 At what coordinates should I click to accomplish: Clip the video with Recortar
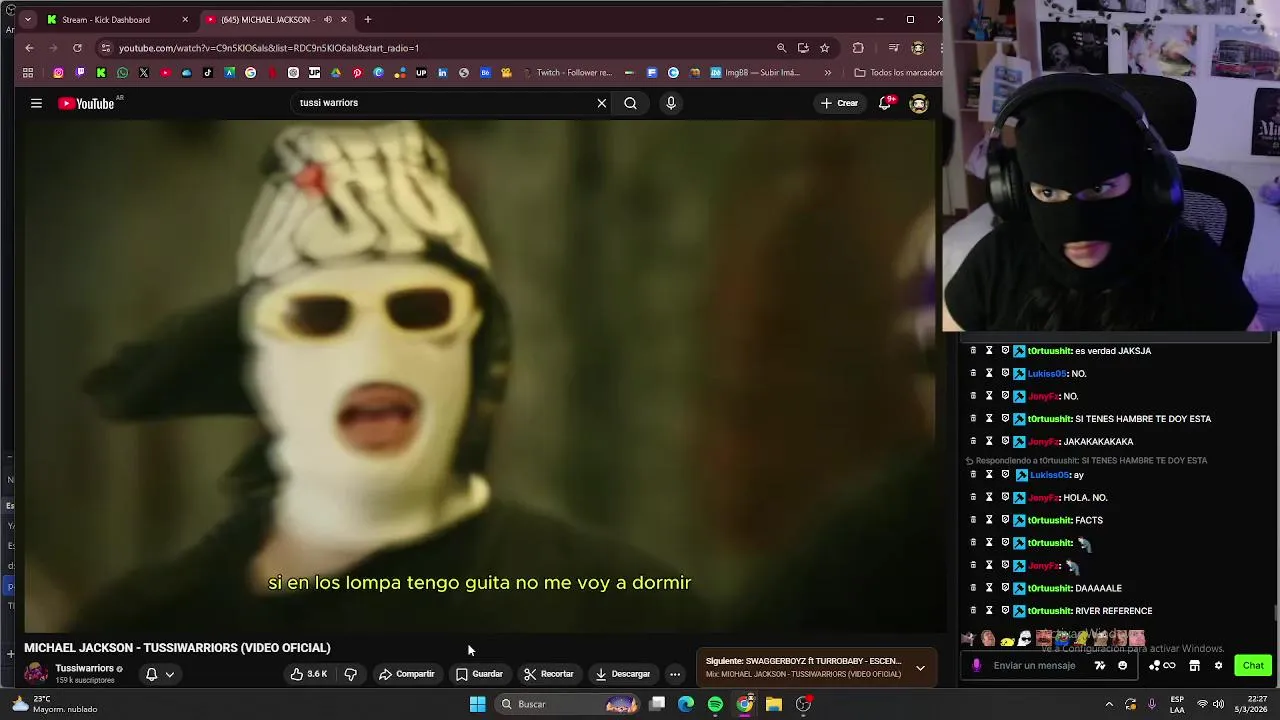point(549,674)
